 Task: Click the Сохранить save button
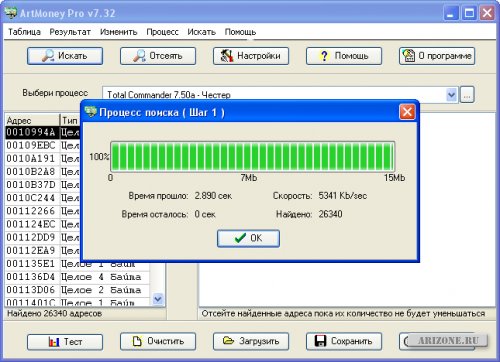point(344,342)
